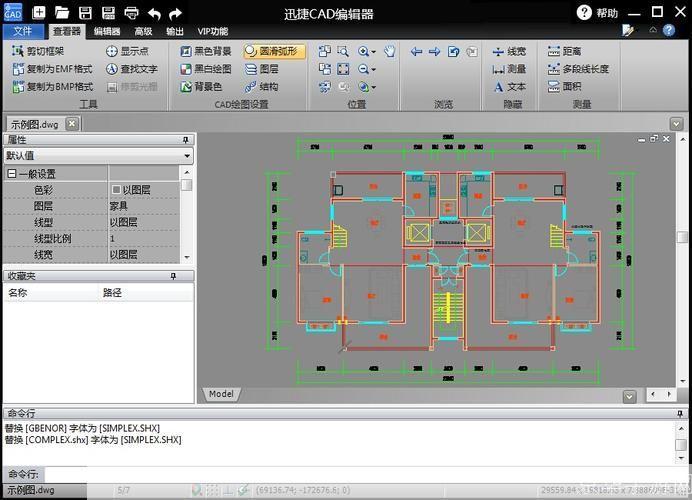Switch to the VIP功能 tab

pos(213,31)
